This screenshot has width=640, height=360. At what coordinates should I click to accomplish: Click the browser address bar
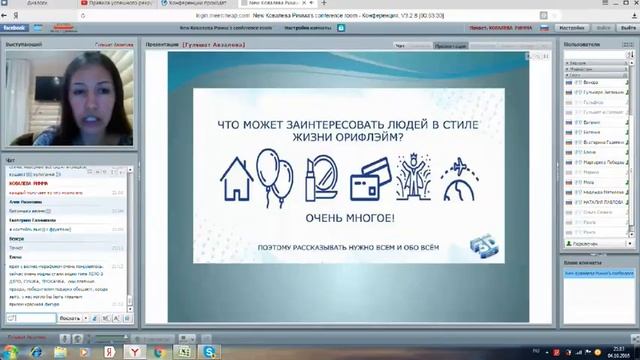[320, 16]
